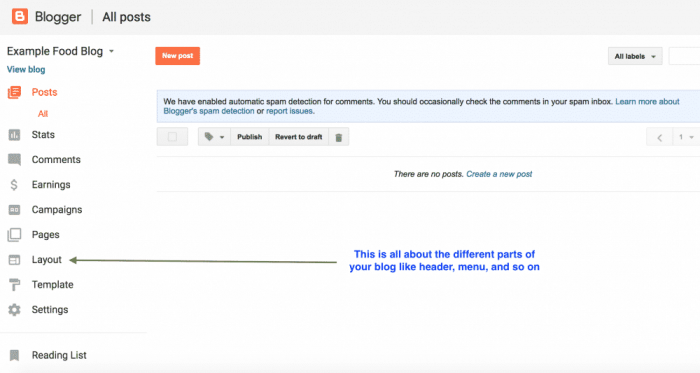The width and height of the screenshot is (700, 373).
Task: Click the Revert to draft button
Action: tap(299, 137)
